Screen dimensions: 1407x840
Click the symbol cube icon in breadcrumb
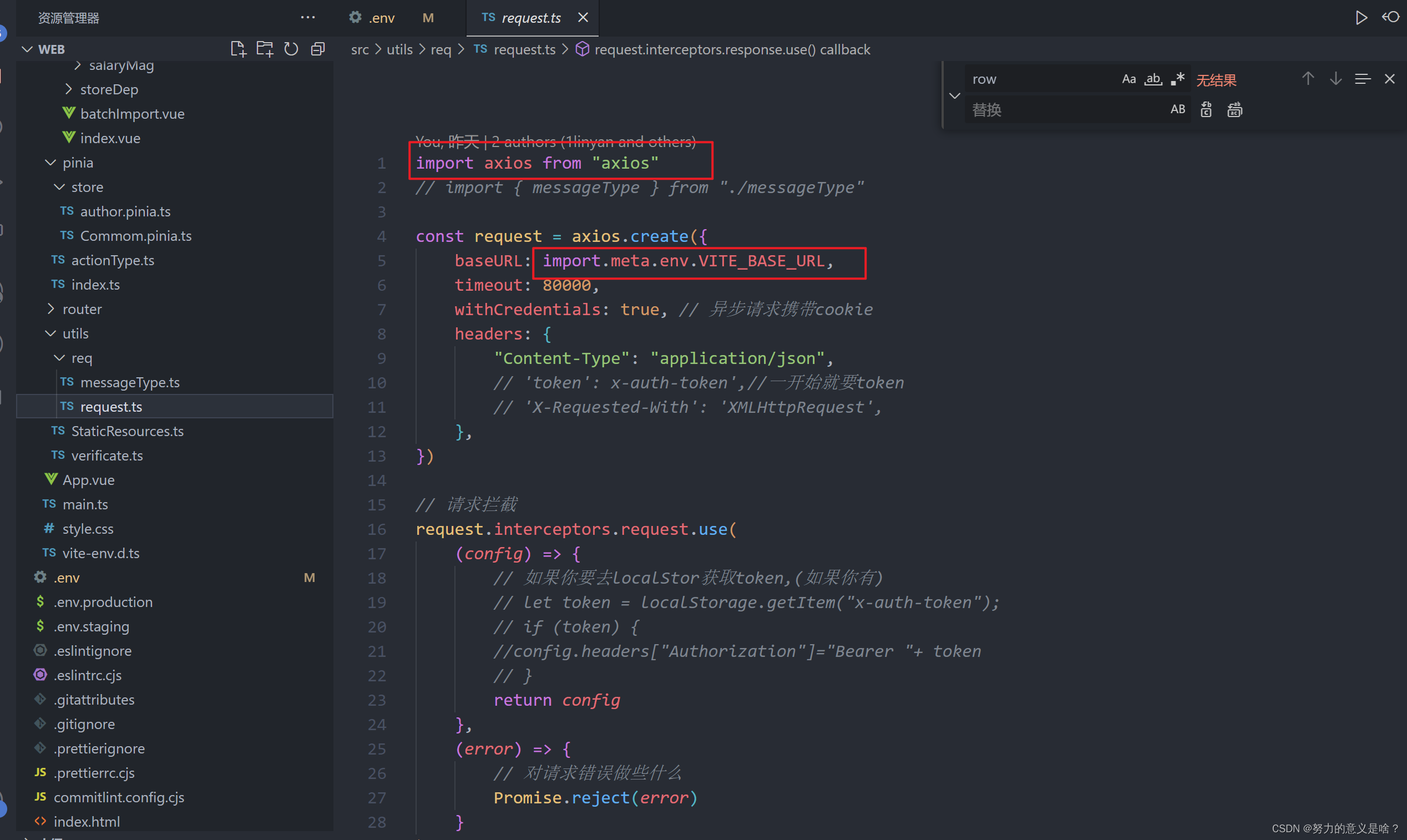(x=582, y=49)
